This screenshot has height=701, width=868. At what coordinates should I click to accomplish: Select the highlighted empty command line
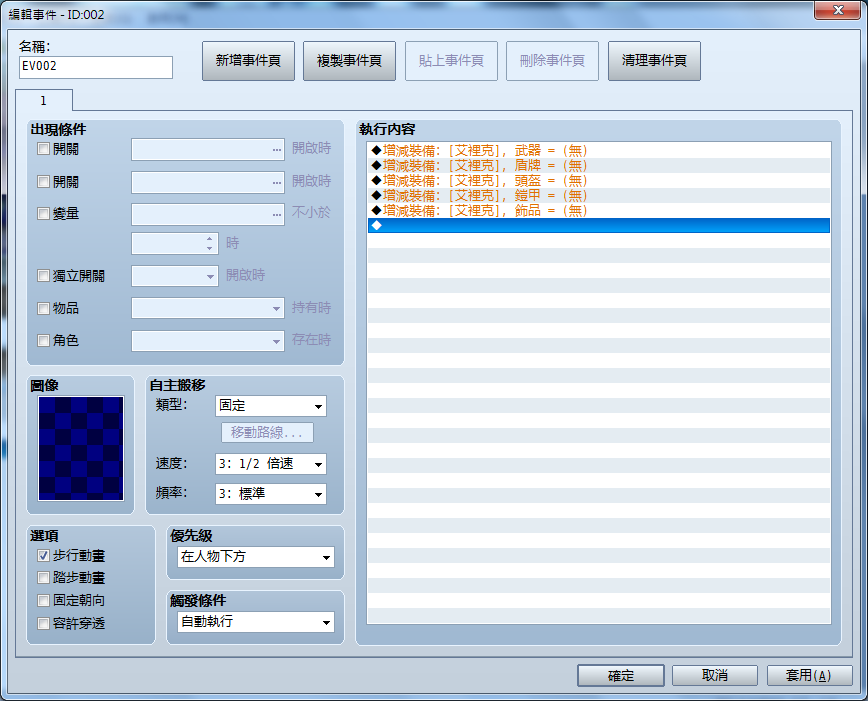coord(598,225)
